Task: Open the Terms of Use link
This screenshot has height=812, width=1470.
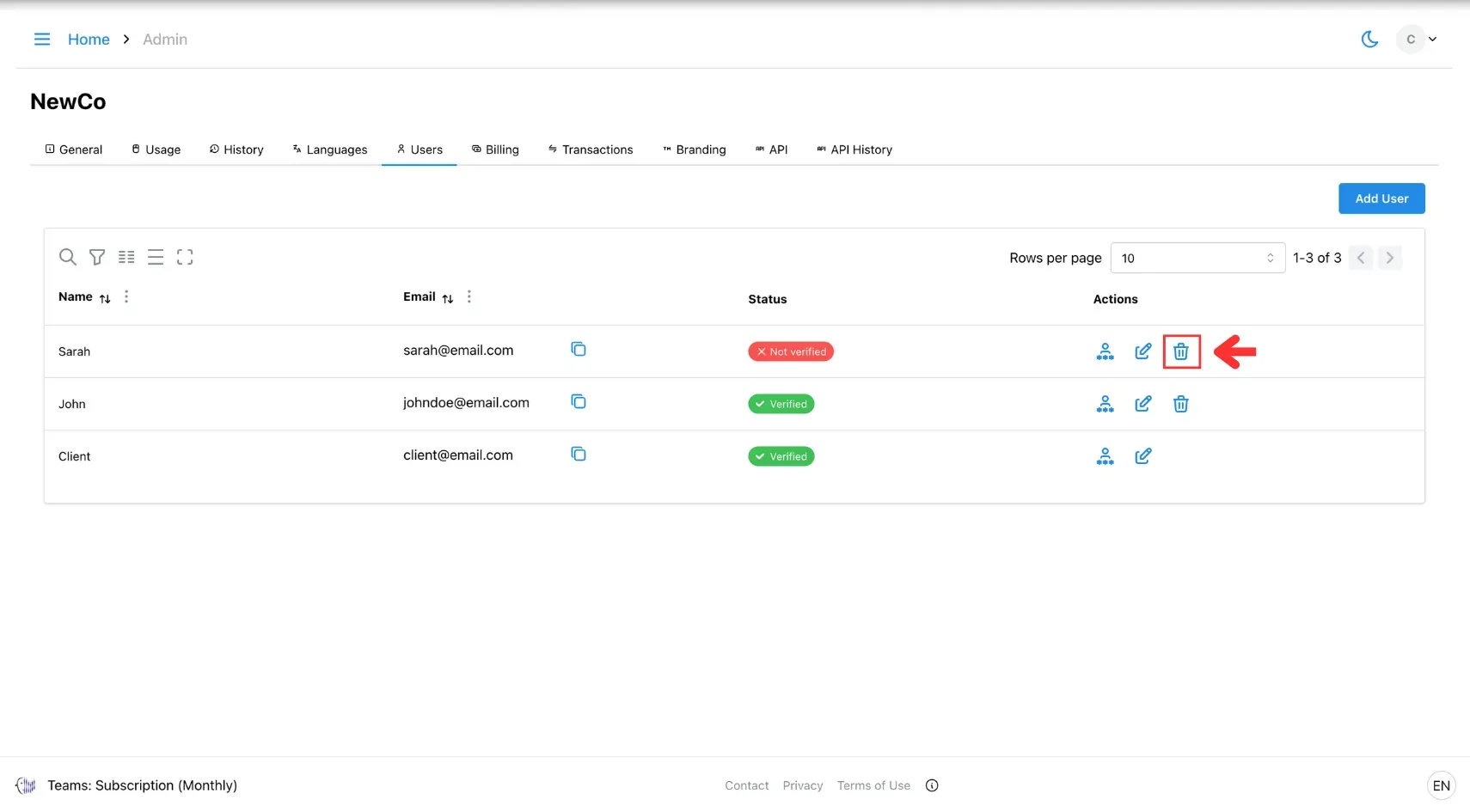Action: pos(873,785)
